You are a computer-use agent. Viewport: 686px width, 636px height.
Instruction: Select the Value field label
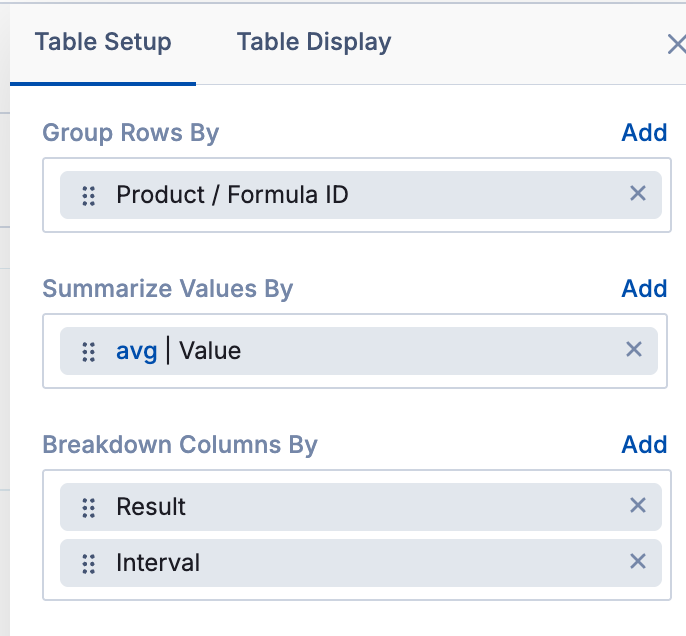[210, 351]
